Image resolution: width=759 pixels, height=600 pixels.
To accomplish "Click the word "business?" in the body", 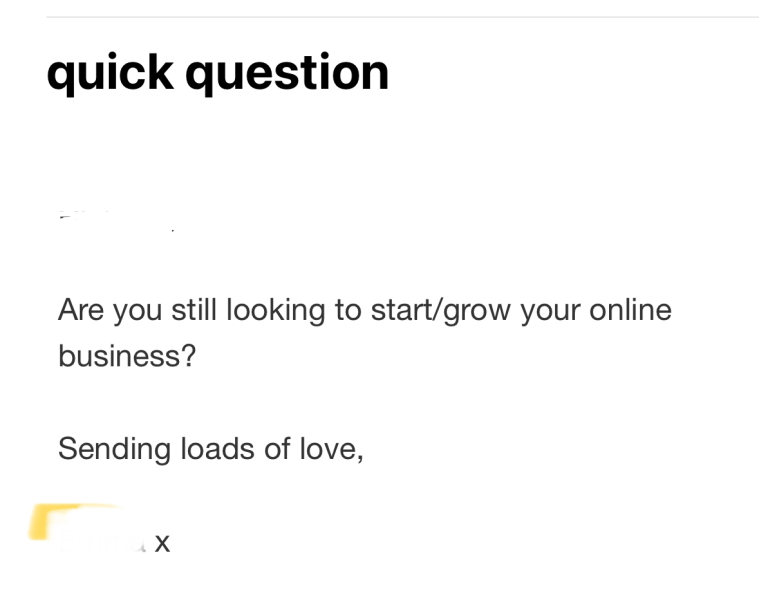I will click(126, 356).
